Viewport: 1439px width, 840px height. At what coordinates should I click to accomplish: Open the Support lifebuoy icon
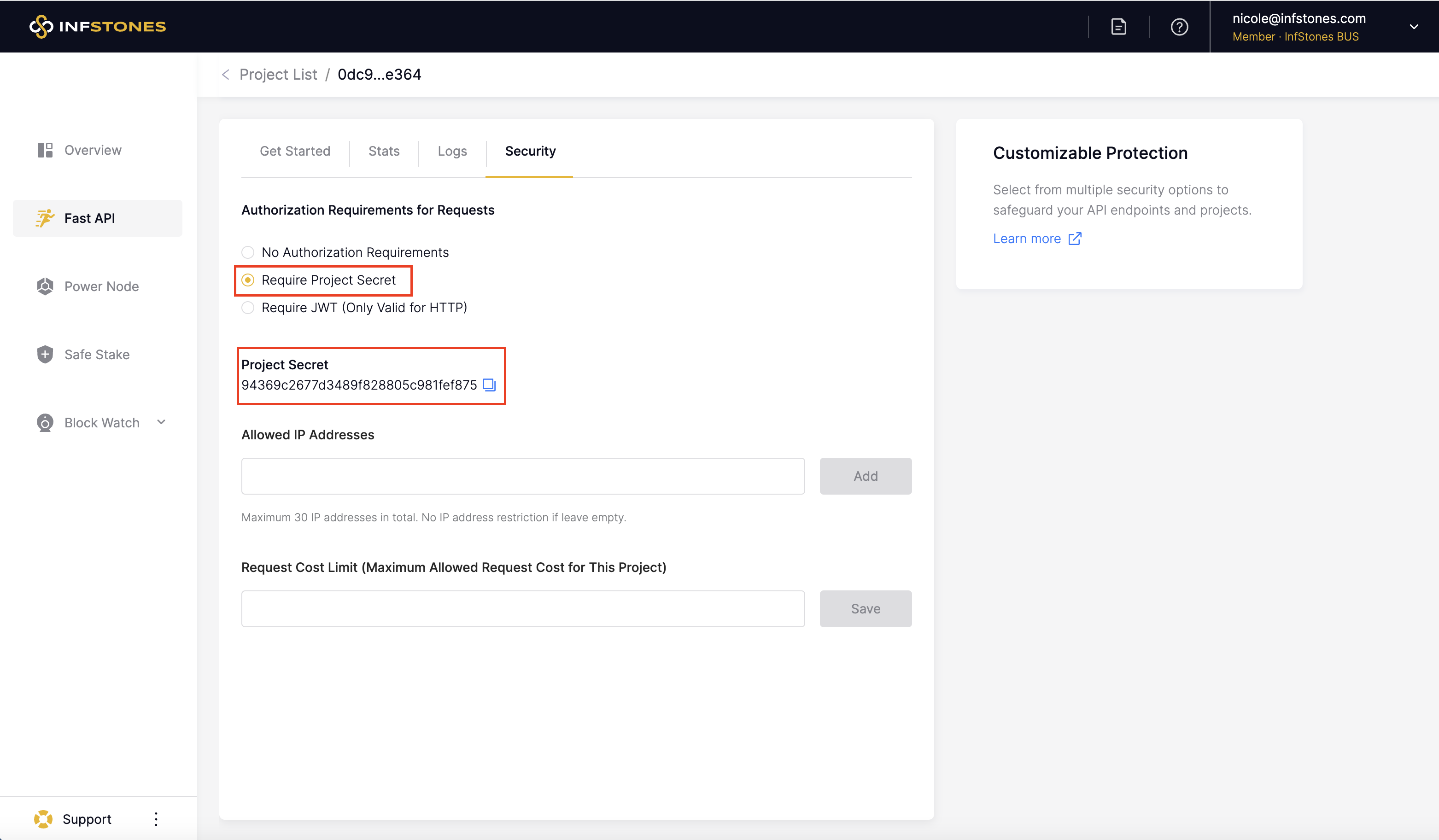pyautogui.click(x=43, y=819)
